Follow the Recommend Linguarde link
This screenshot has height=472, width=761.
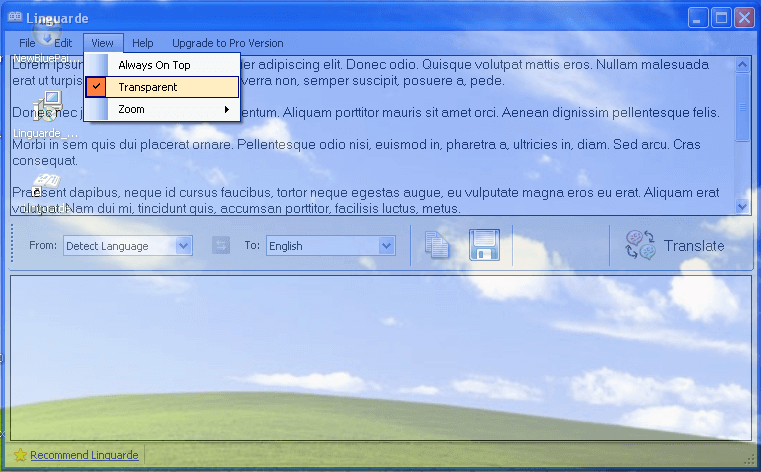coord(84,455)
